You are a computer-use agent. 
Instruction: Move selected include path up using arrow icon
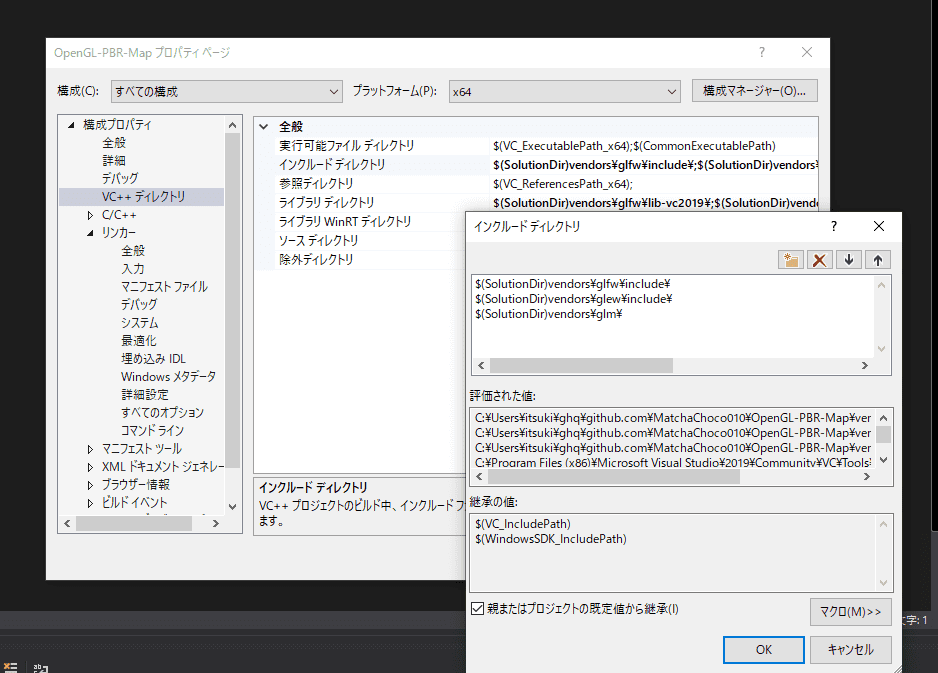point(879,259)
